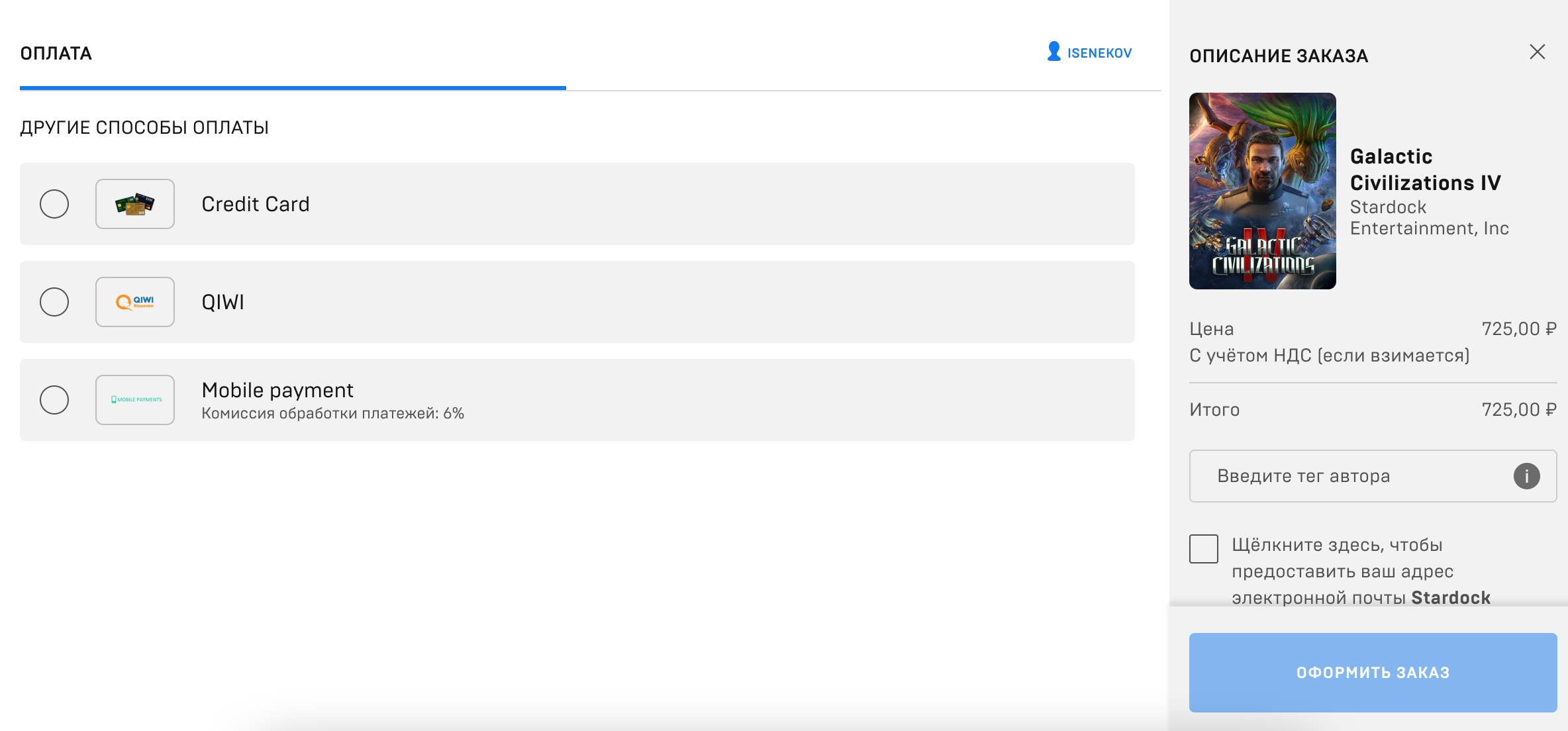Click 'С учётом НДС (если взимается)' text

tap(1329, 356)
